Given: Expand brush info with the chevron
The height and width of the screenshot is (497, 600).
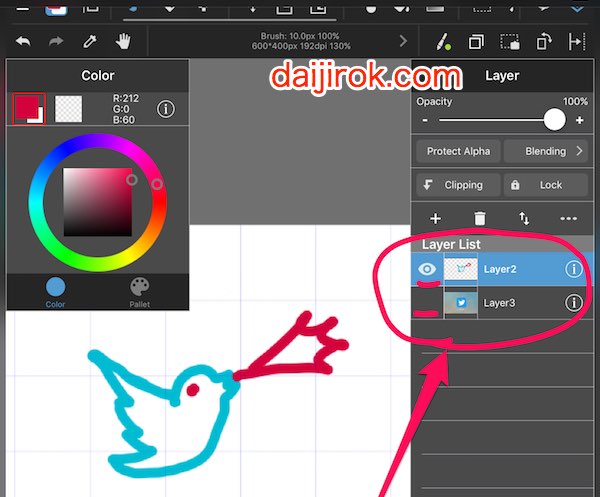Looking at the screenshot, I should [x=403, y=41].
